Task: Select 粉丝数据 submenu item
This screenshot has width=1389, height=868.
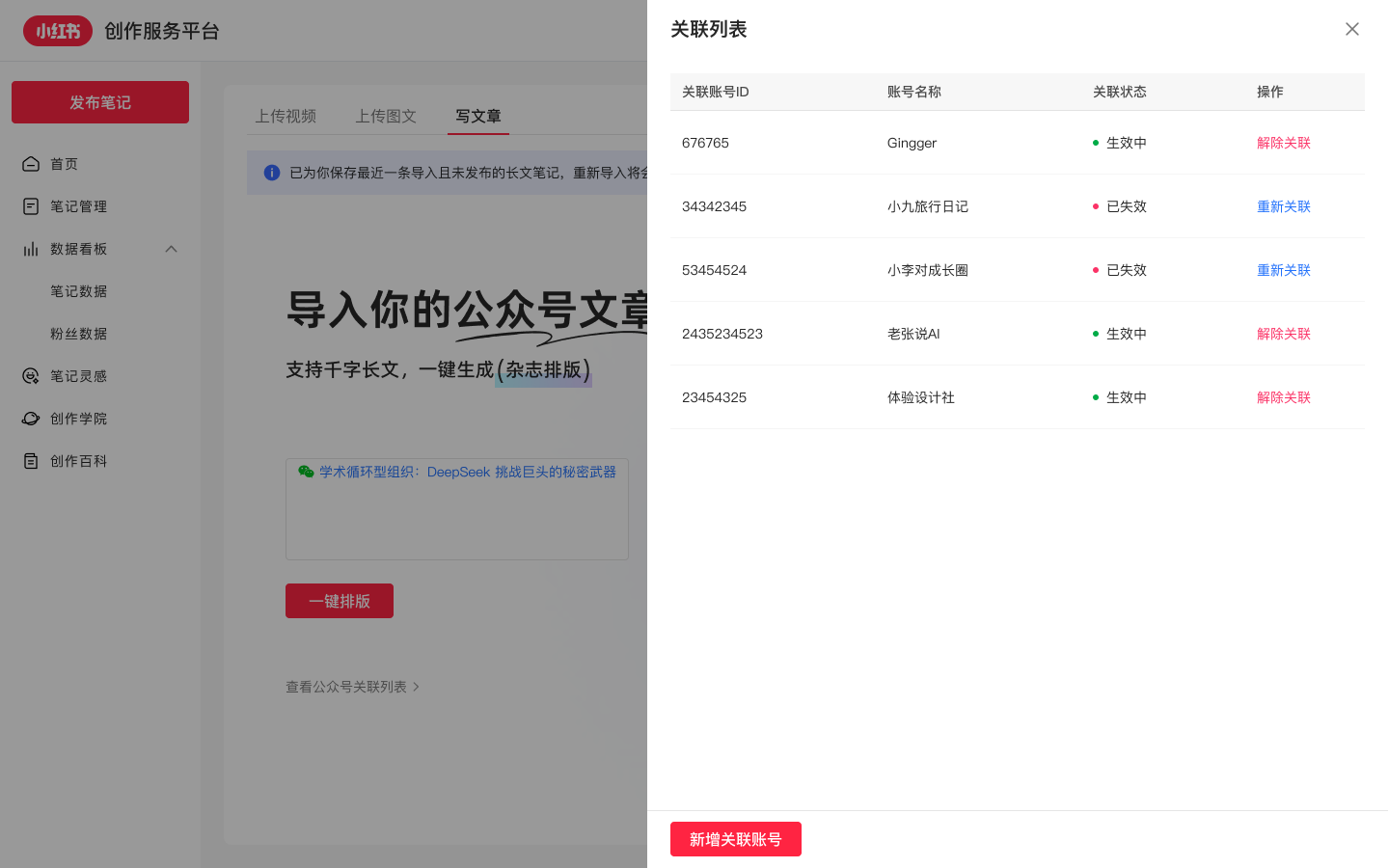Action: (x=79, y=334)
